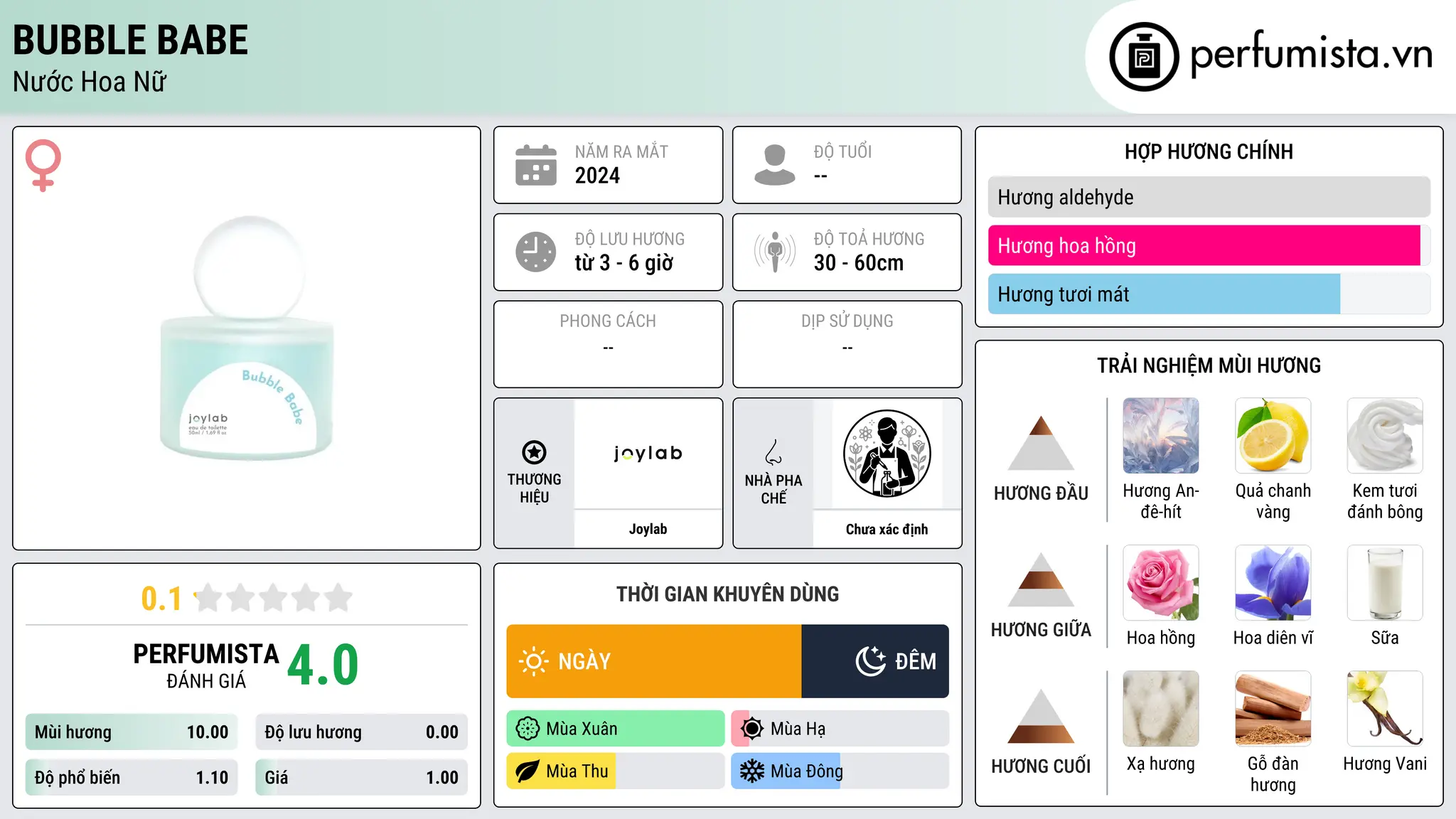Click the 2024 release year value
Viewport: 1456px width, 819px height.
coord(597,176)
